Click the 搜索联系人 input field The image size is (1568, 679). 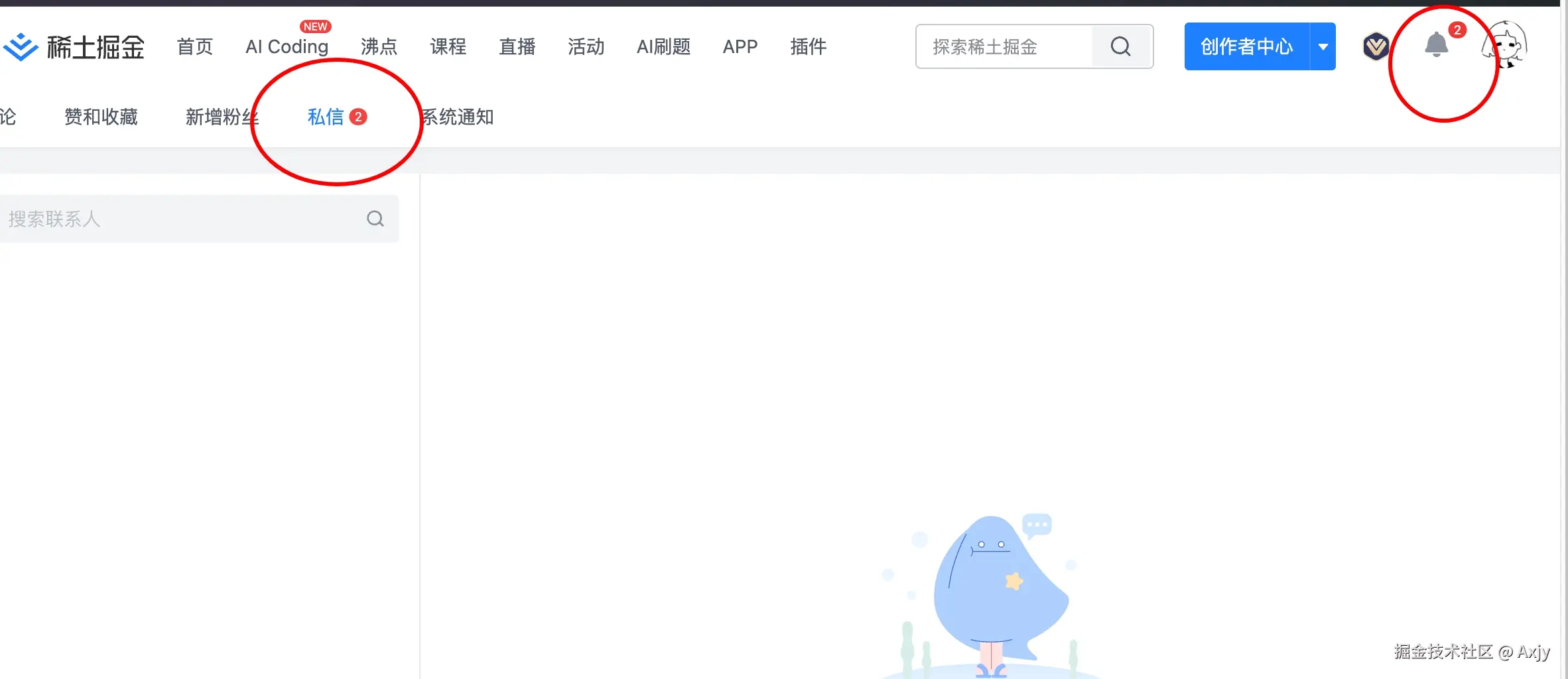133,219
